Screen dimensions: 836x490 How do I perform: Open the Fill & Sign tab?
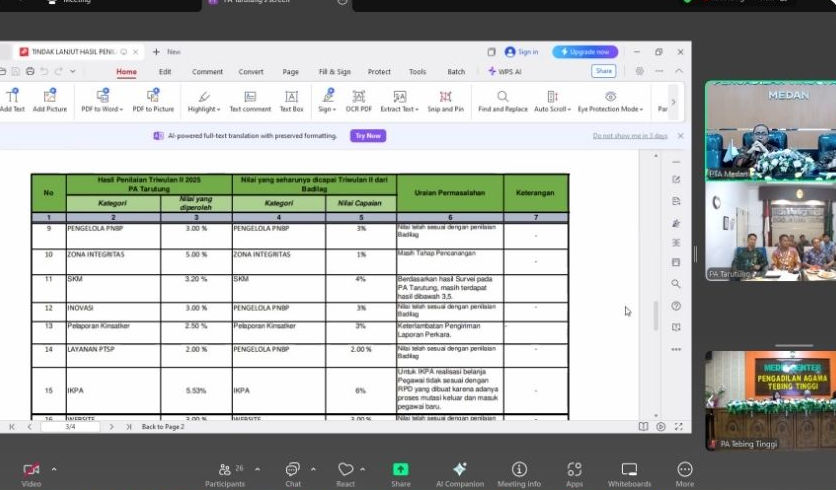click(x=334, y=72)
